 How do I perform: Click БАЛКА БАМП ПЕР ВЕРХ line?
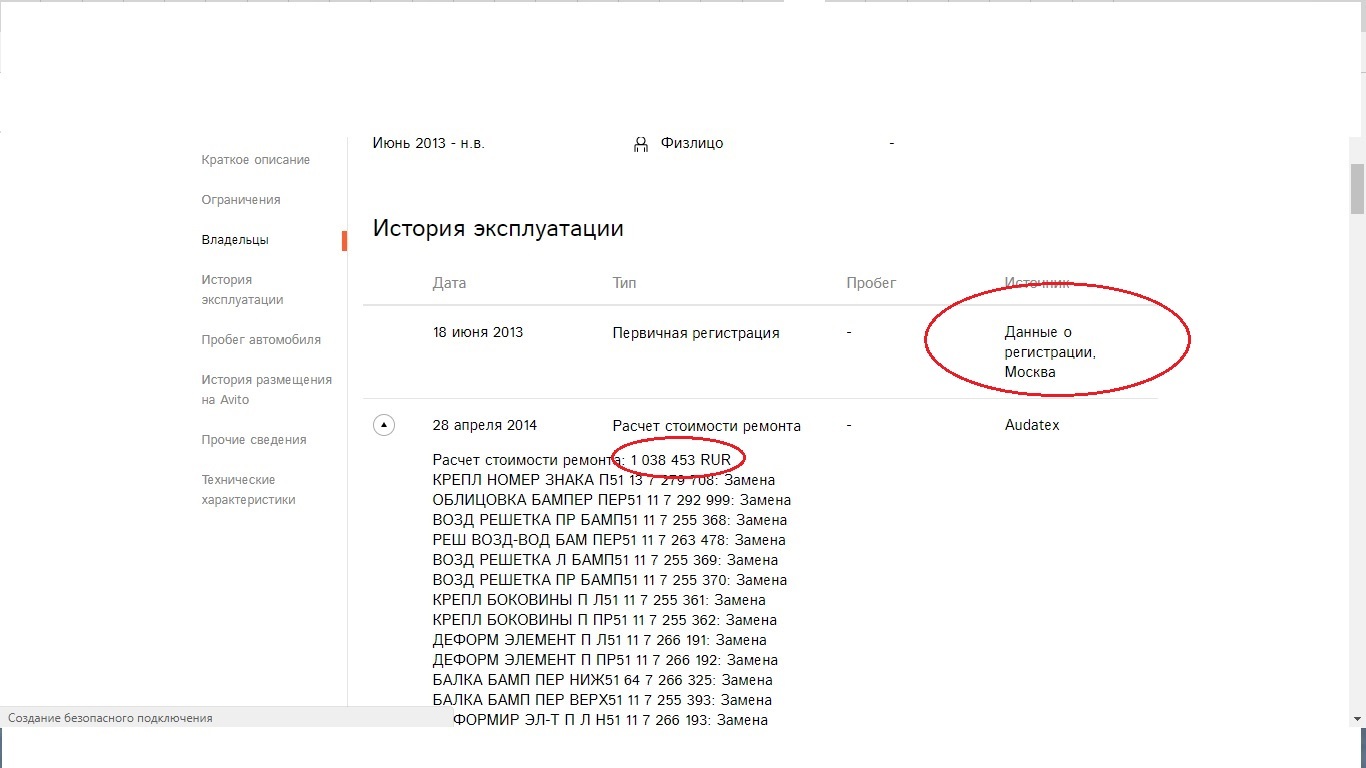click(602, 700)
